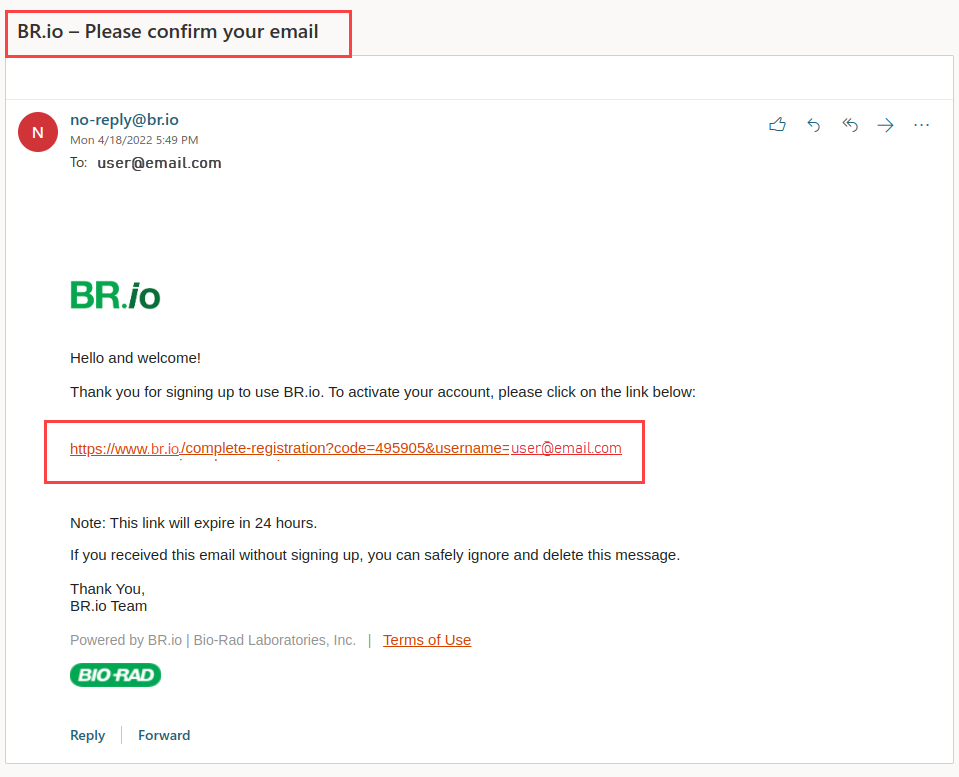Image resolution: width=959 pixels, height=777 pixels.
Task: Click the subject 'BR.io – Please confirm your email'
Action: tap(168, 31)
